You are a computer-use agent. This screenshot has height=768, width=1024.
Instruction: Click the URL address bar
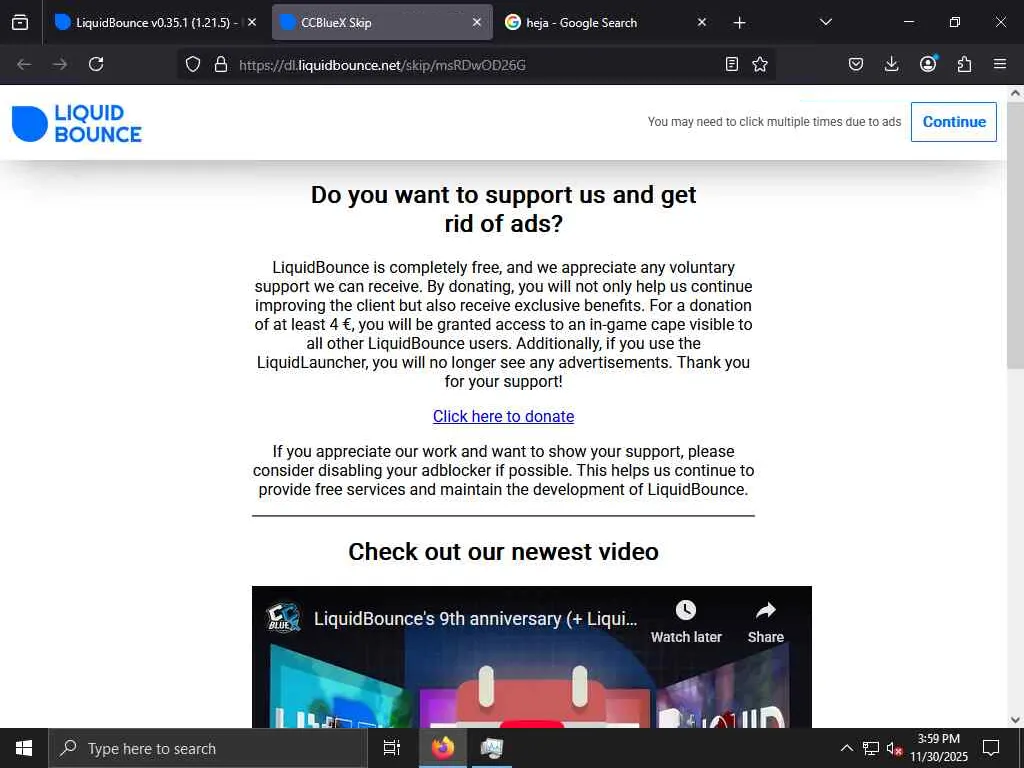477,65
